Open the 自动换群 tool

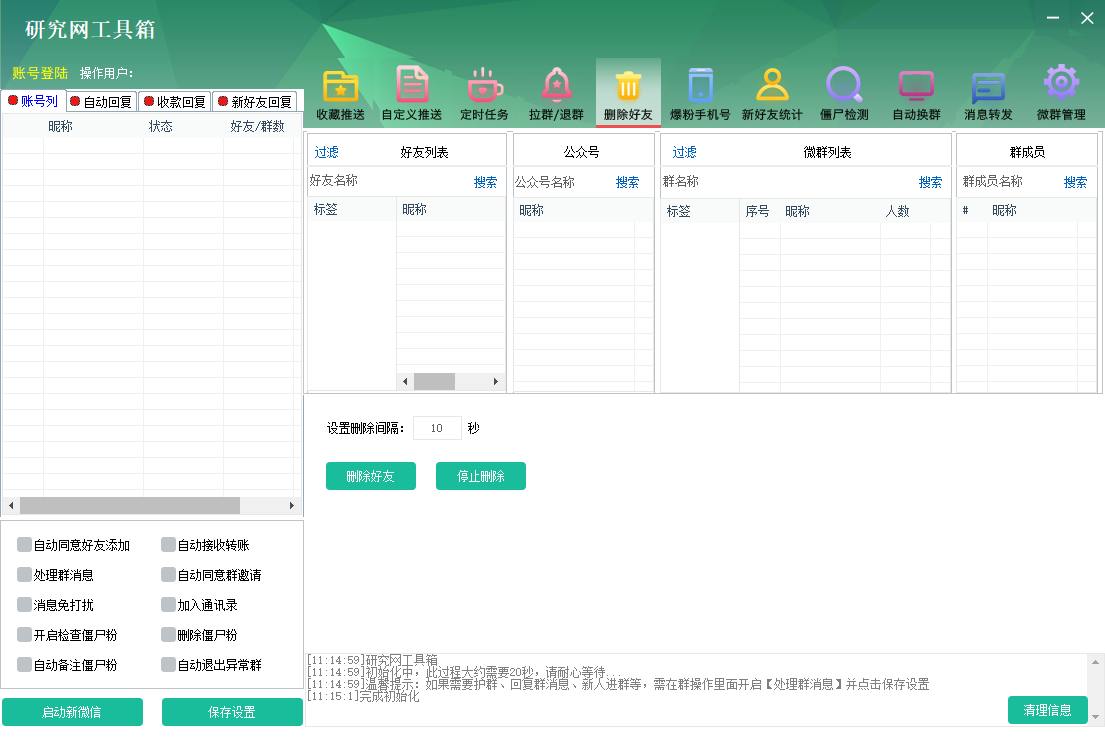pyautogui.click(x=917, y=91)
